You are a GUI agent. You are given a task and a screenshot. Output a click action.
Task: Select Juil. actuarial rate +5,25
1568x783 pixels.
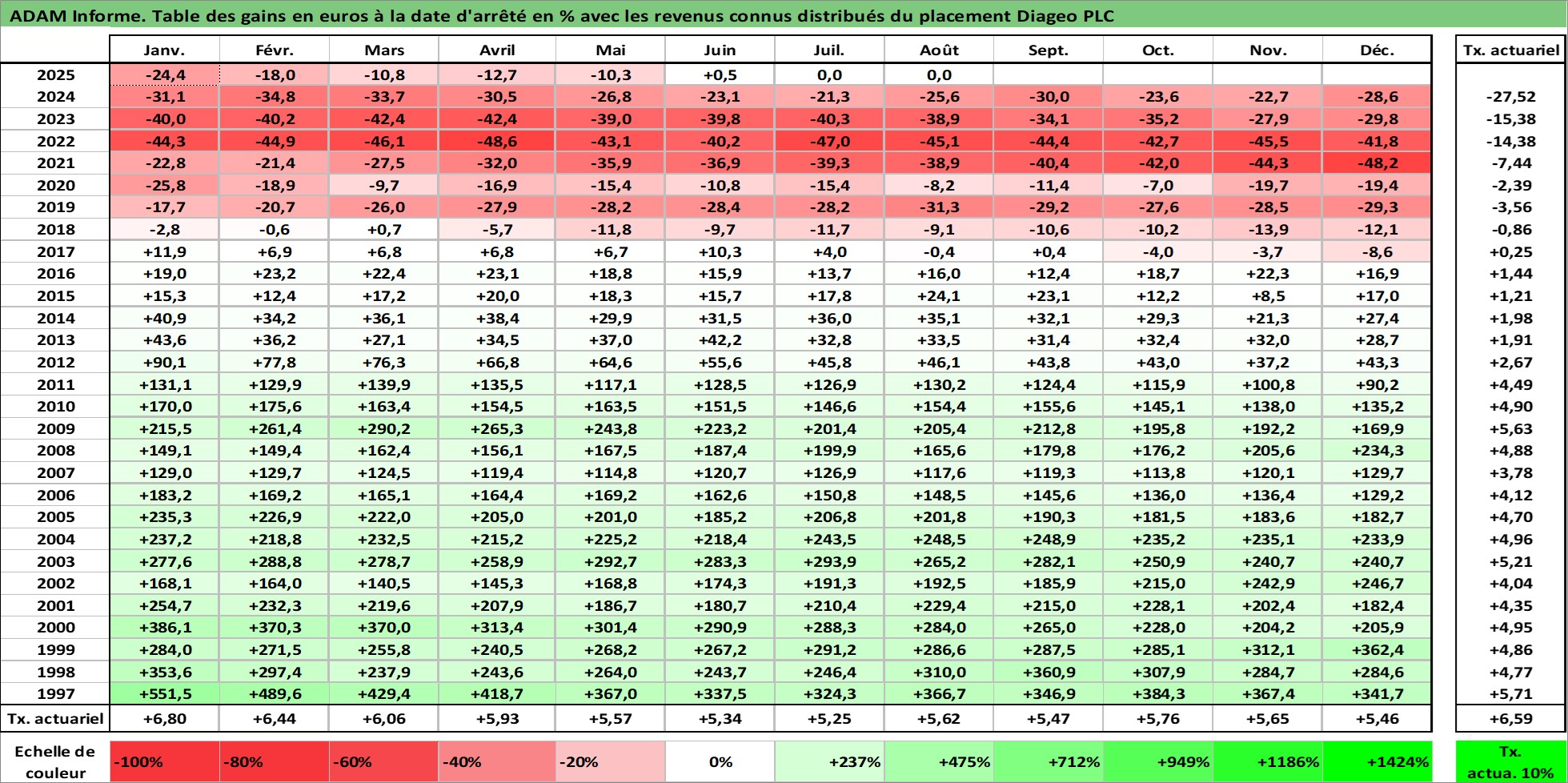(829, 718)
